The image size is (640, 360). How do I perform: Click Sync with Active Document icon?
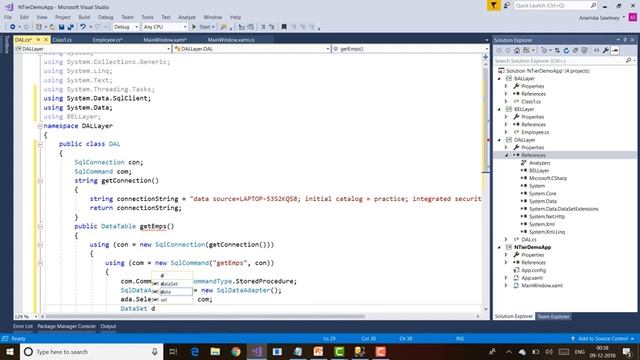[557, 51]
